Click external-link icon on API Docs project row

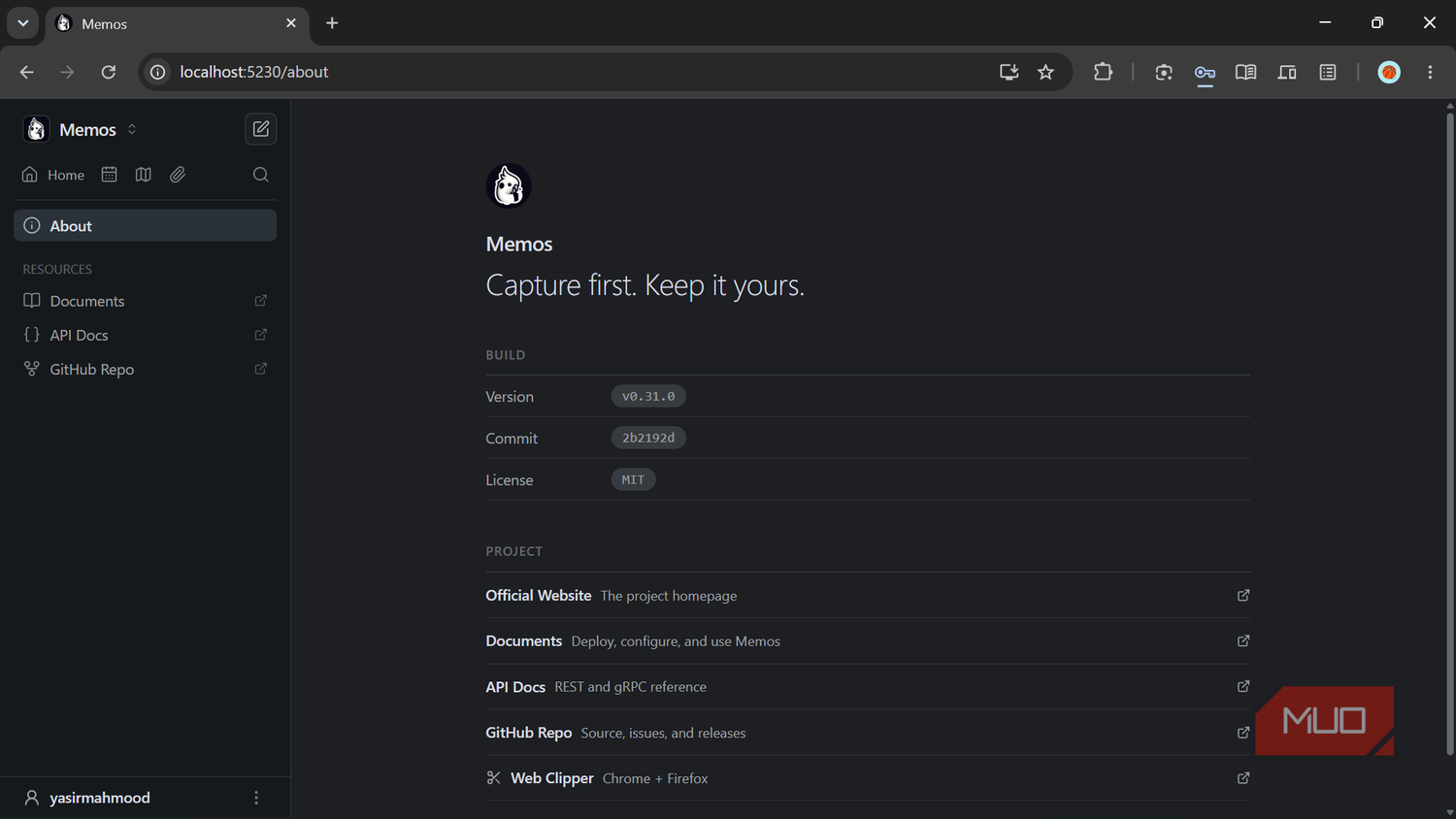[1243, 686]
